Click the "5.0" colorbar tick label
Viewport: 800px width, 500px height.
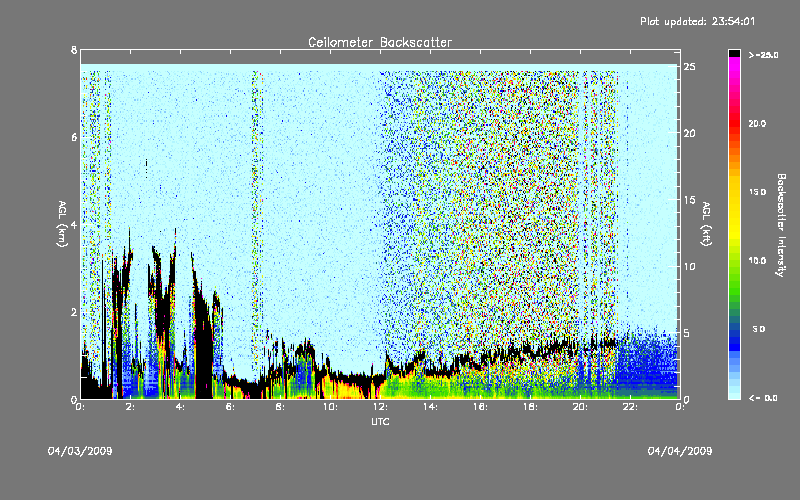click(759, 329)
